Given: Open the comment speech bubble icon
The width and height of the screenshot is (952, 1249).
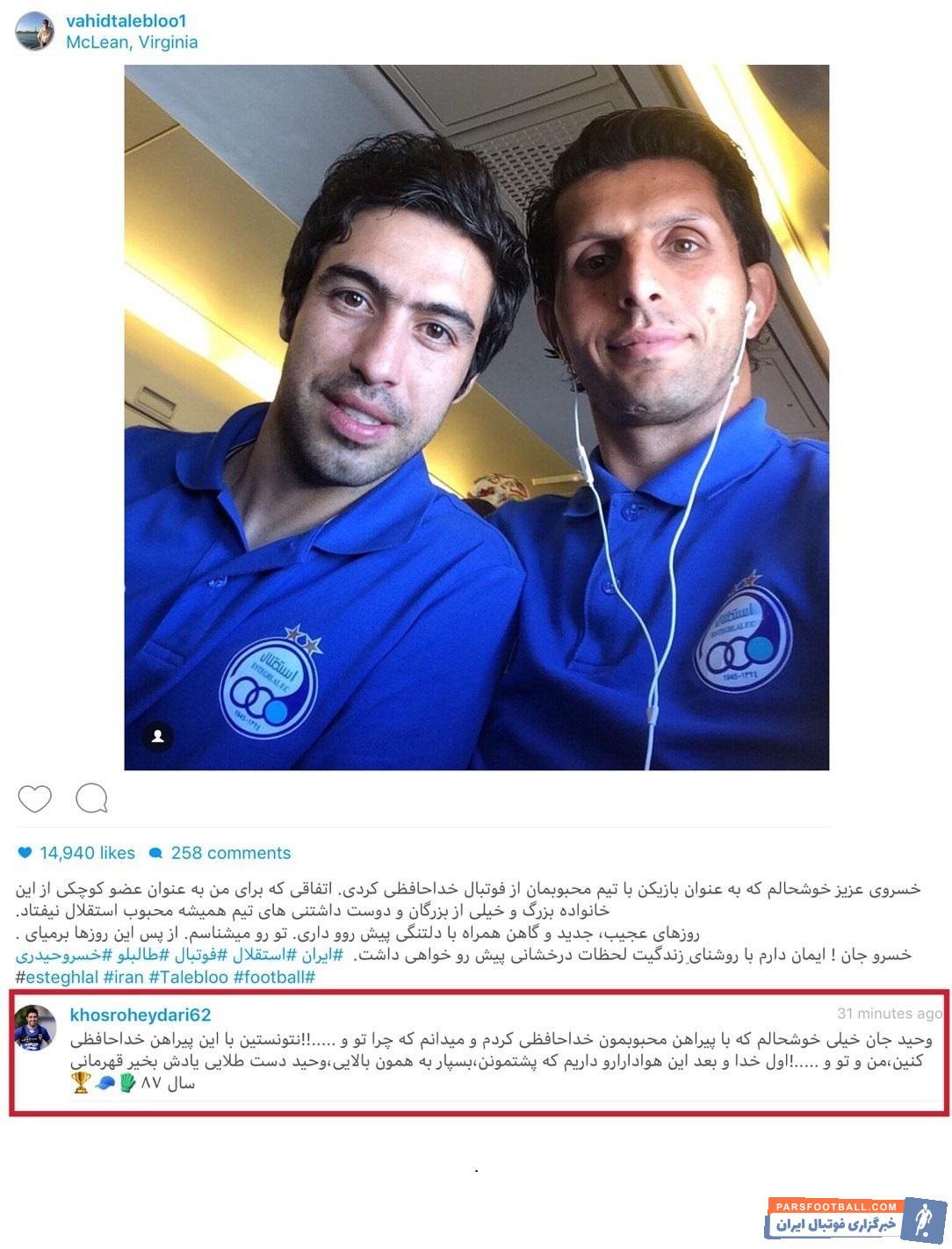Looking at the screenshot, I should (91, 798).
